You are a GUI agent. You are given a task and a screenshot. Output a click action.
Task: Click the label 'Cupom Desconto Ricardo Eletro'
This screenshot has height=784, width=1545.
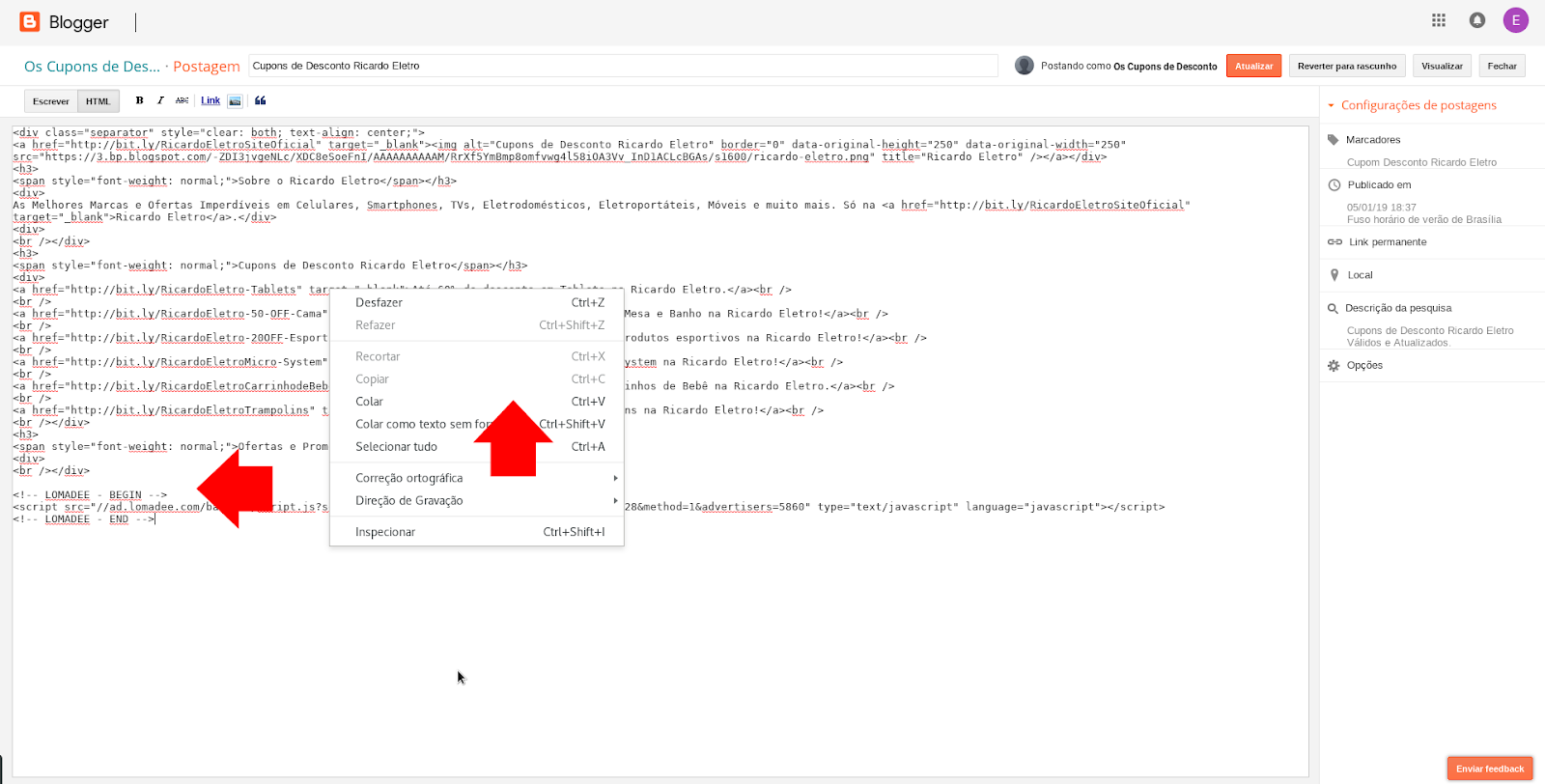[1421, 162]
